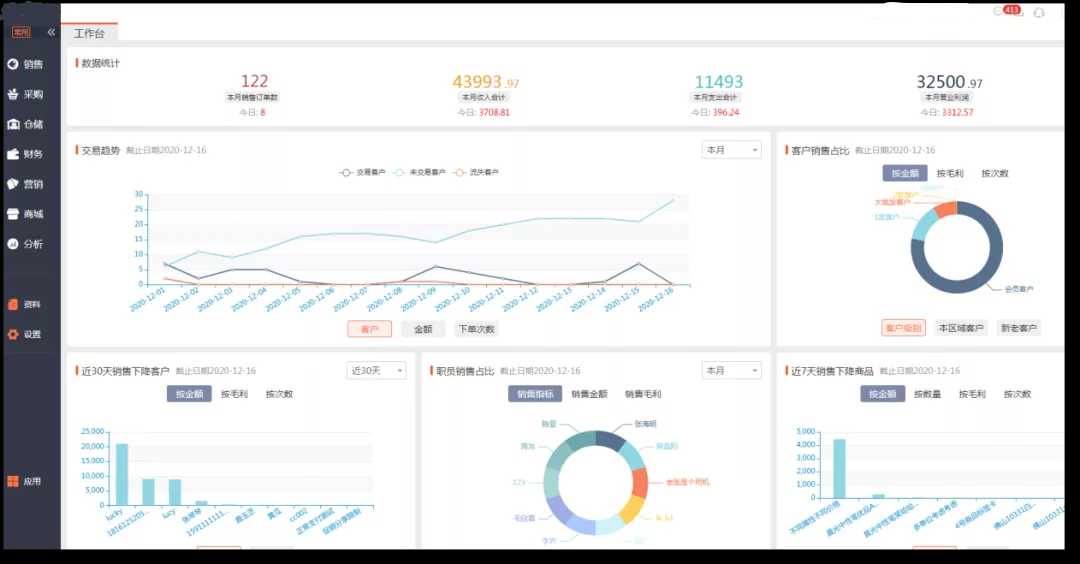1080x564 pixels.
Task: Switch to the 工作台 tab
Action: [x=89, y=33]
